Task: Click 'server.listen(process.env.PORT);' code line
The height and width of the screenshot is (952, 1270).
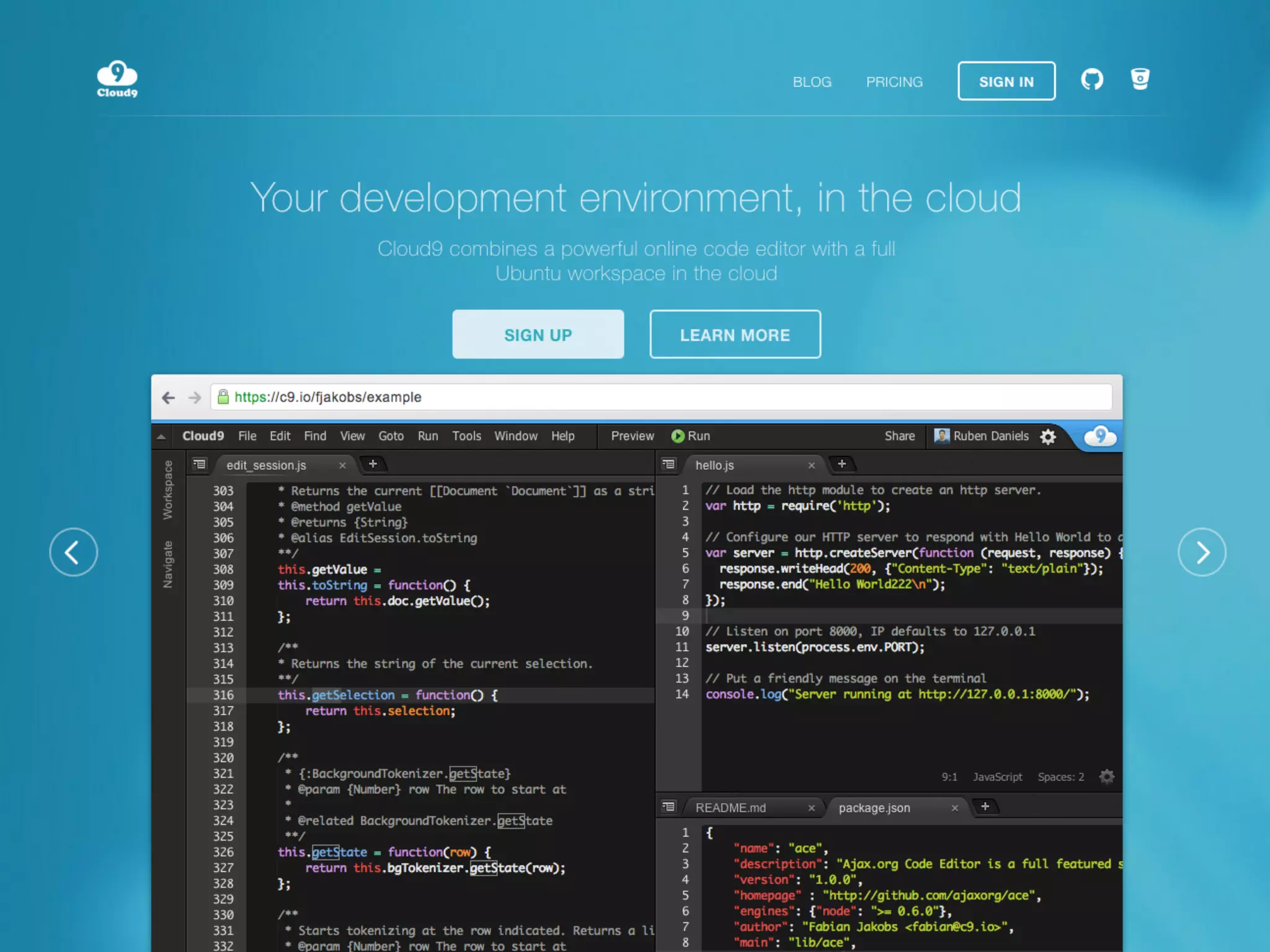Action: tap(815, 647)
